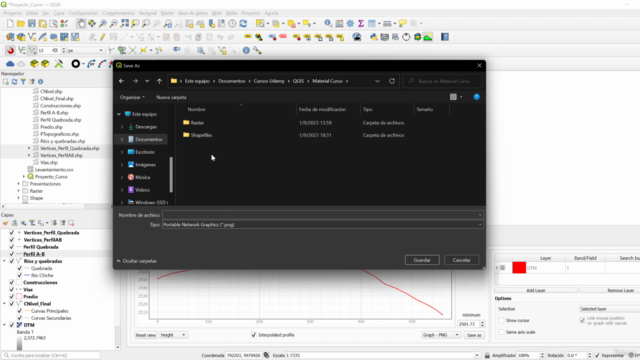Collapse CNivel_Final layer group
Viewport: 640px width, 360px height.
click(4, 304)
